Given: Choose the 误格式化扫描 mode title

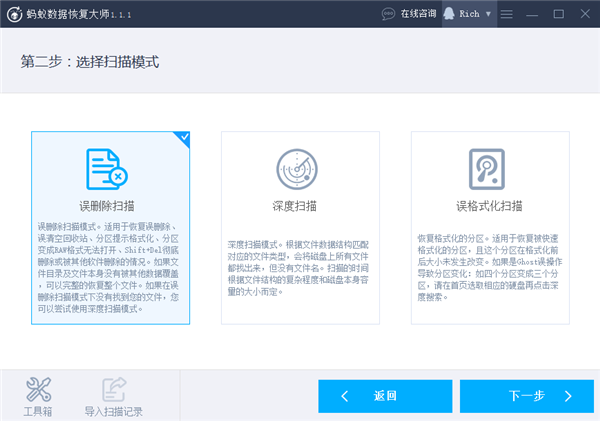Looking at the screenshot, I should [x=489, y=206].
